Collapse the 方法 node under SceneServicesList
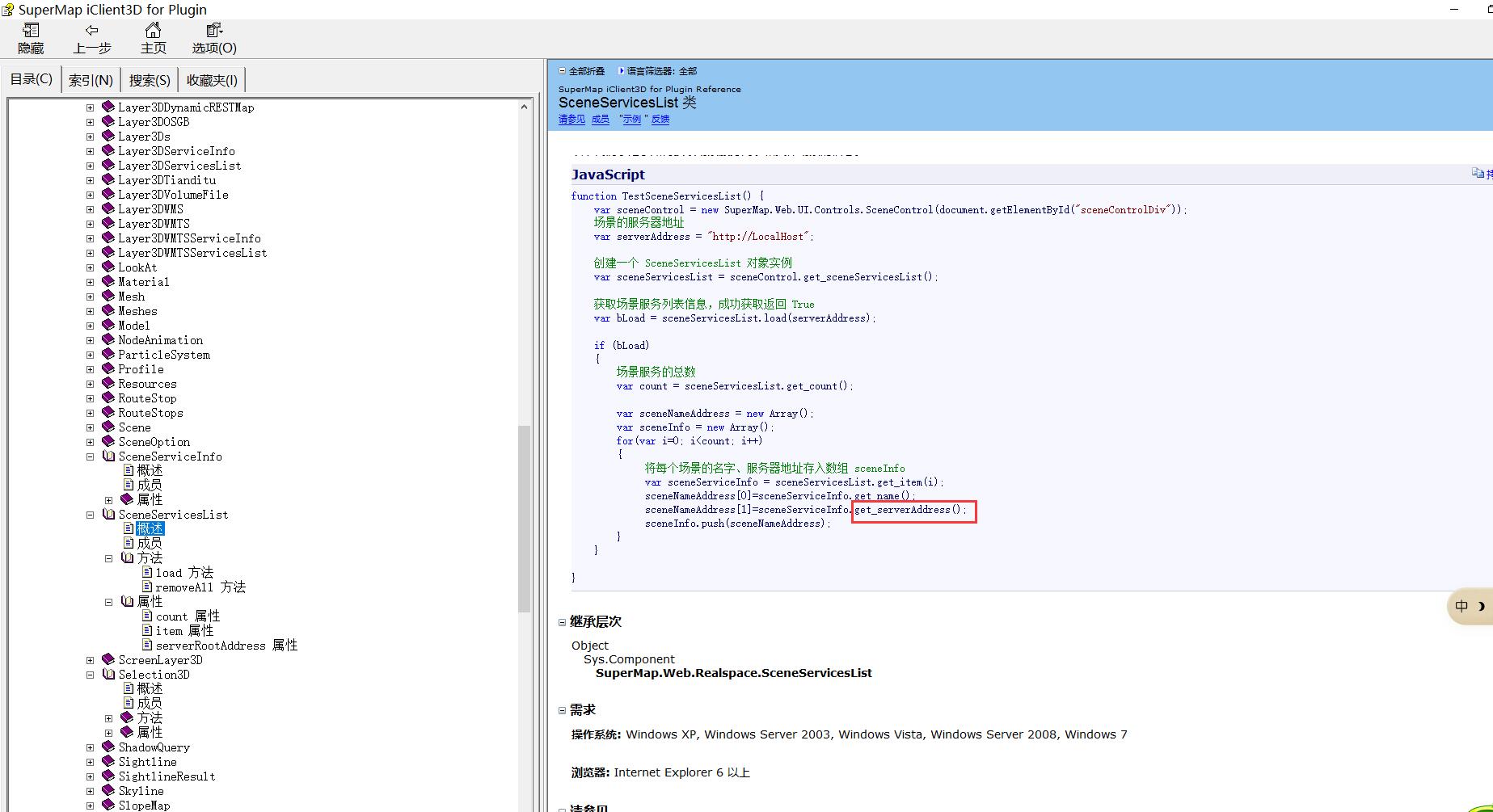The image size is (1493, 812). pos(108,558)
